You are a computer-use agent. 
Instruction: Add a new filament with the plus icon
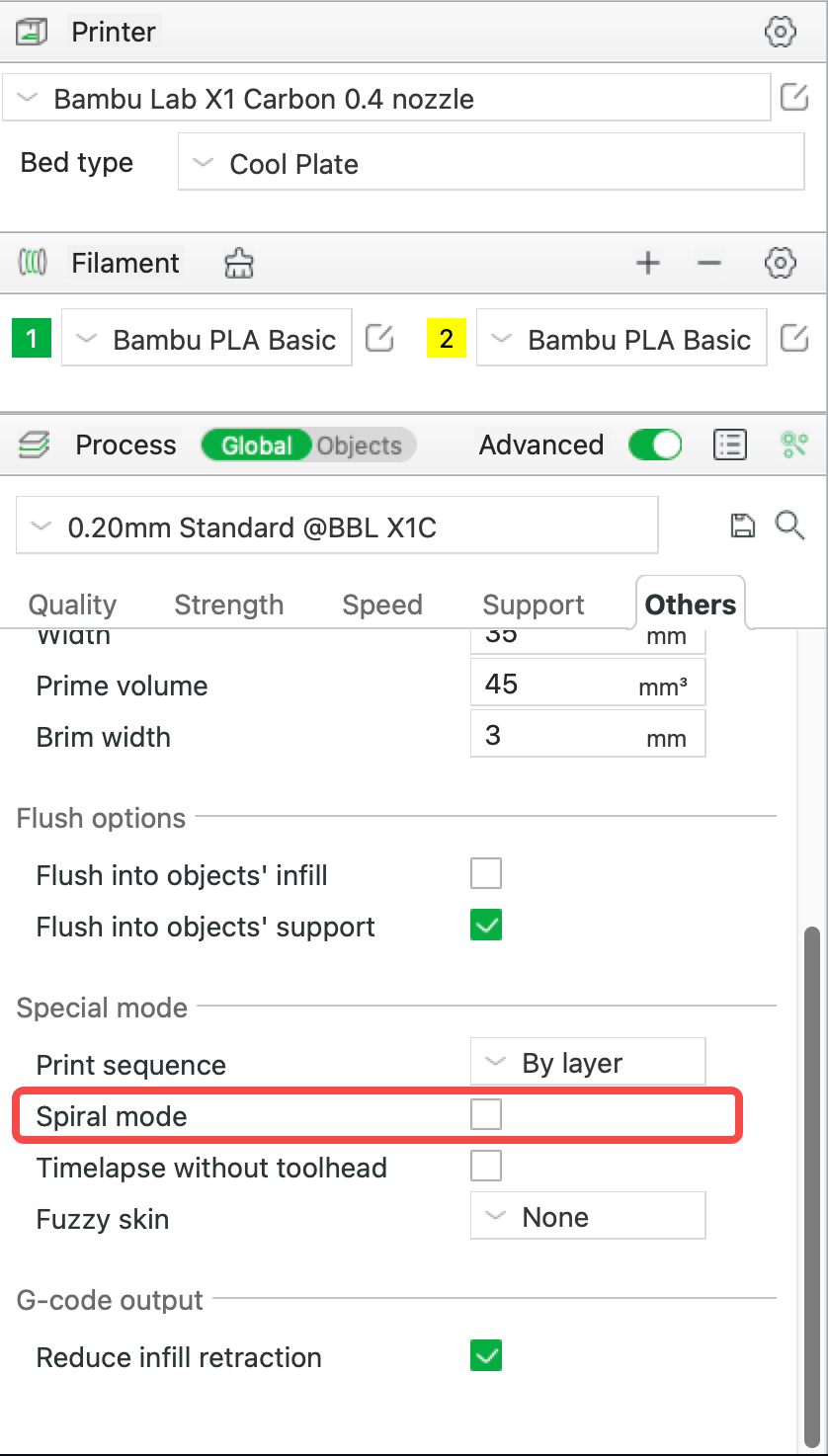tap(647, 263)
